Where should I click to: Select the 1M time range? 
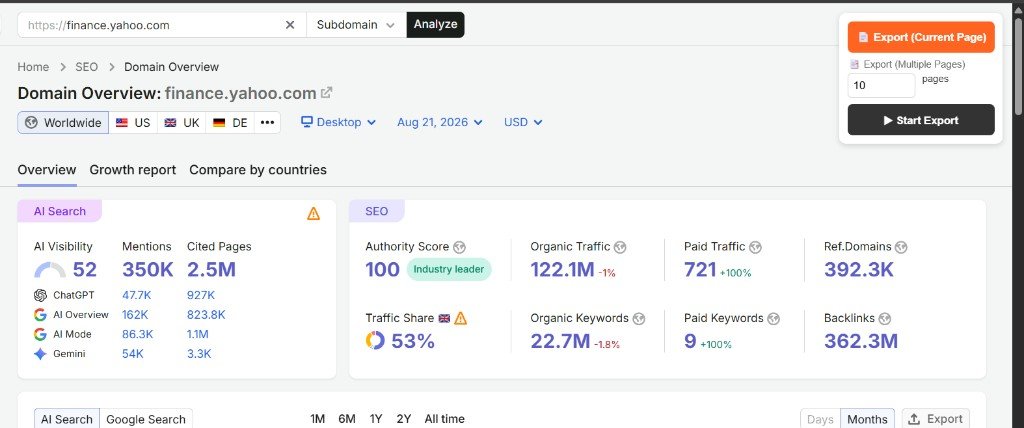point(317,419)
